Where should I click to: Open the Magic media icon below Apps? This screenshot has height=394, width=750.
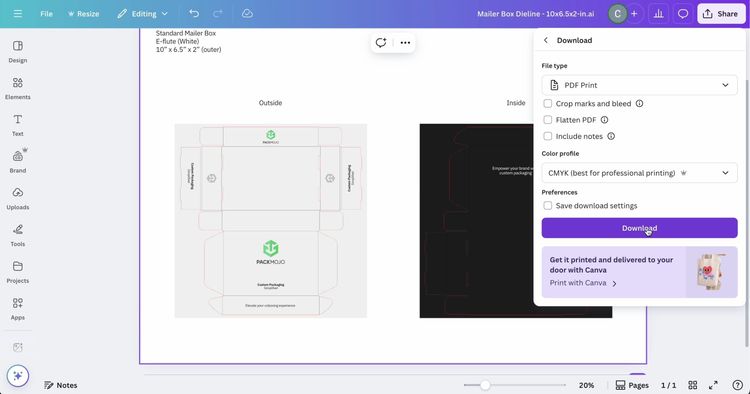point(18,347)
